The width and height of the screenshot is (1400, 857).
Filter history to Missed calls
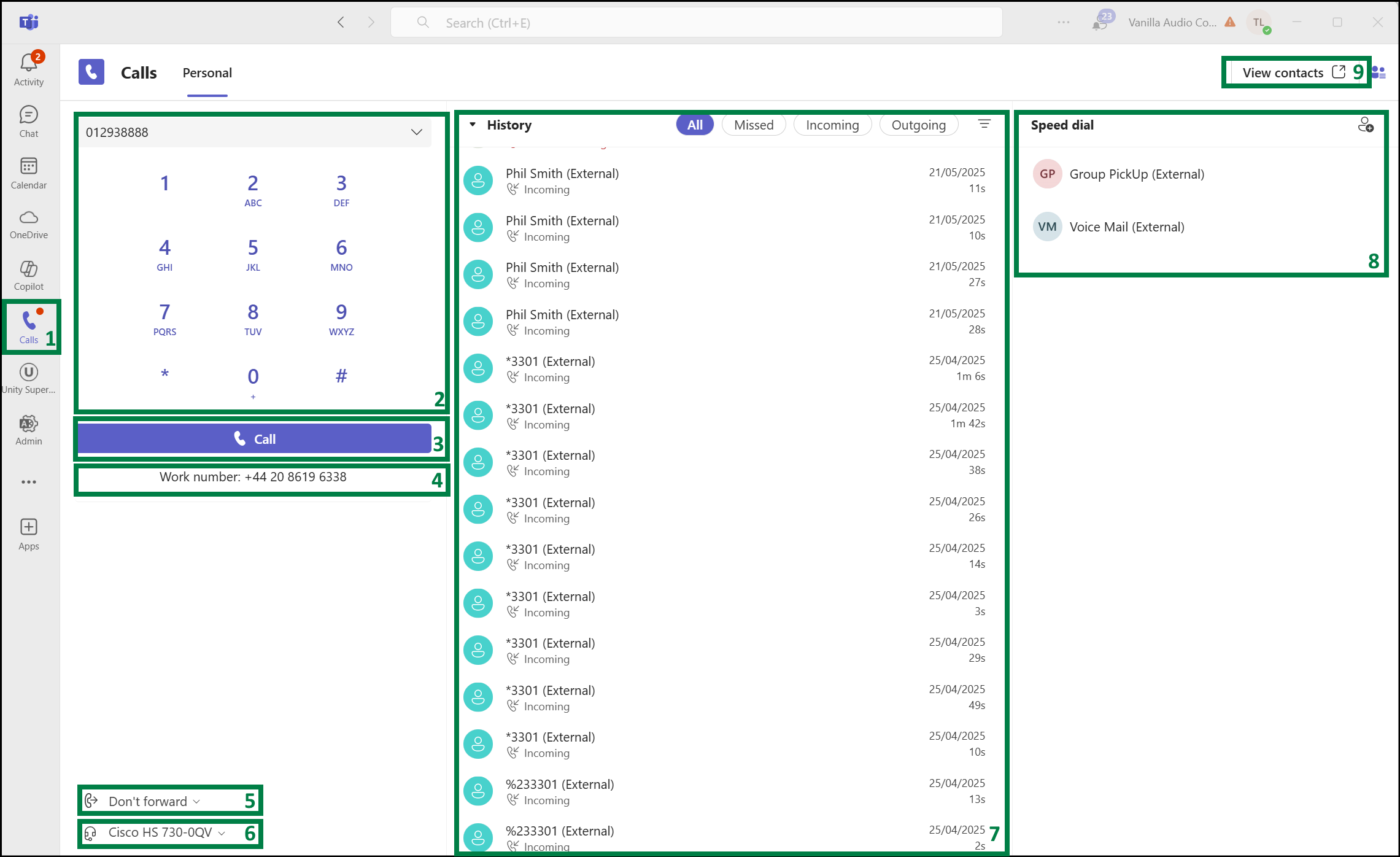(754, 125)
